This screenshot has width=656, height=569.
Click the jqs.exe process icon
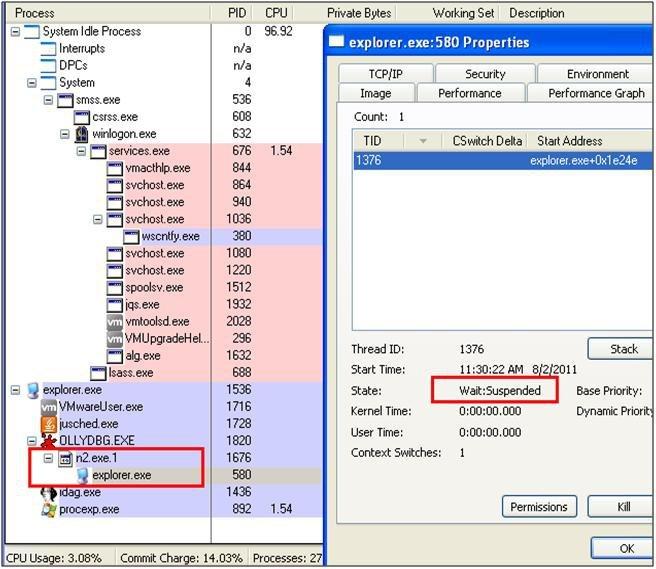pyautogui.click(x=115, y=305)
